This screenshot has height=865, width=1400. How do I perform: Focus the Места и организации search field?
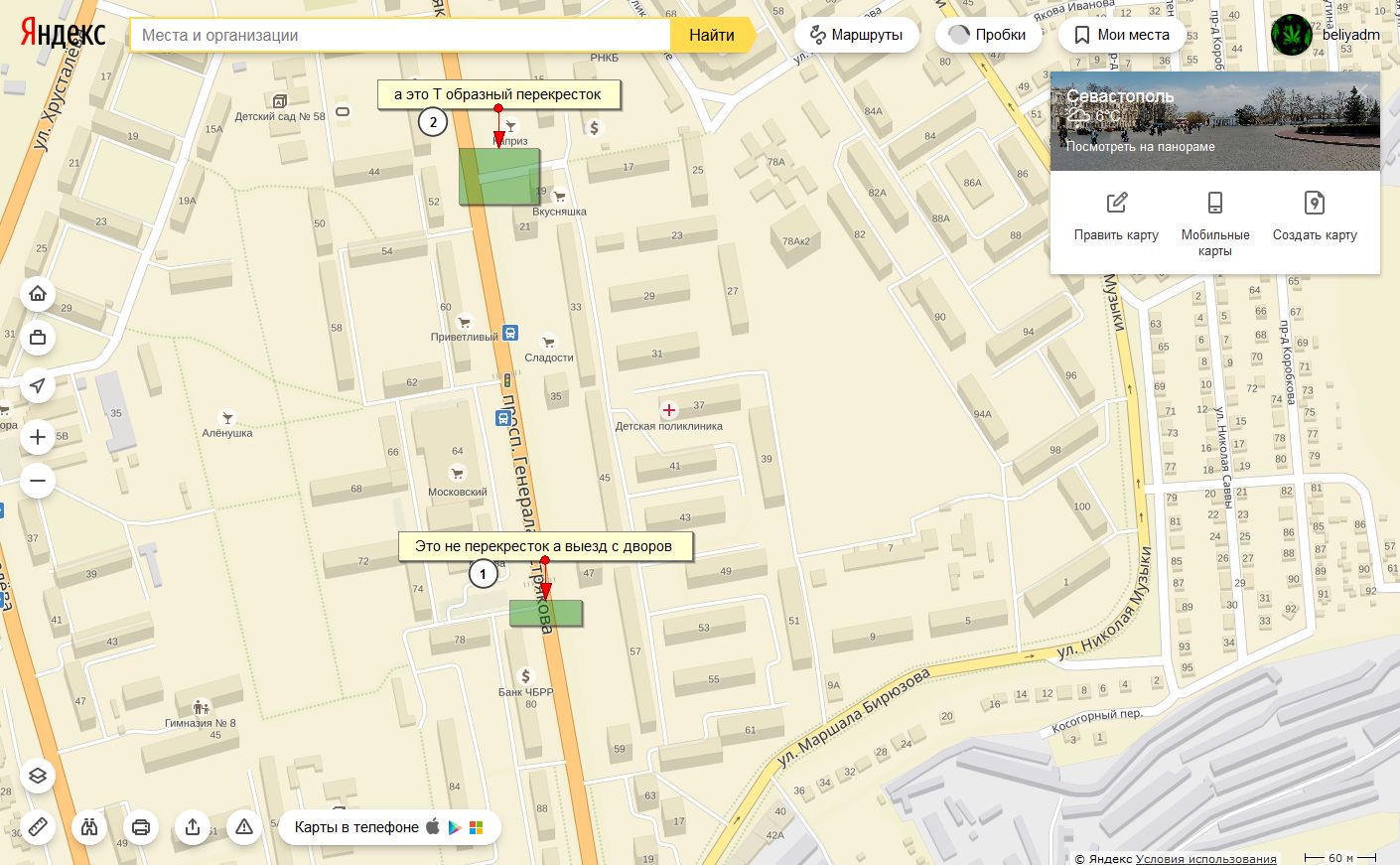pos(401,35)
